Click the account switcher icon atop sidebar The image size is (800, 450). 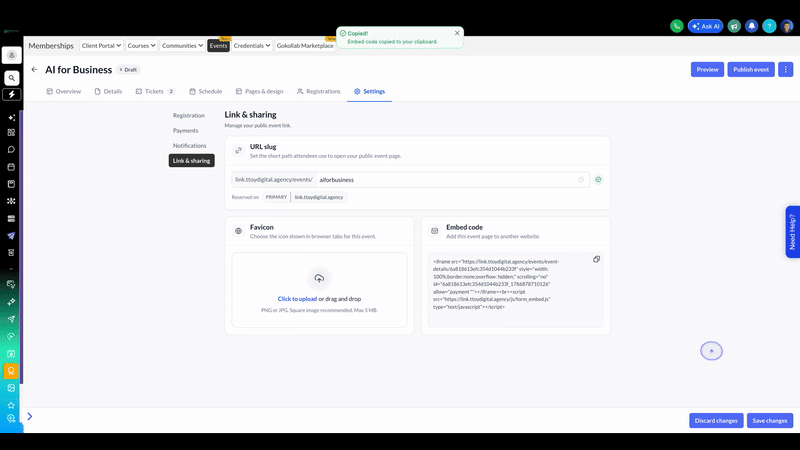11,55
